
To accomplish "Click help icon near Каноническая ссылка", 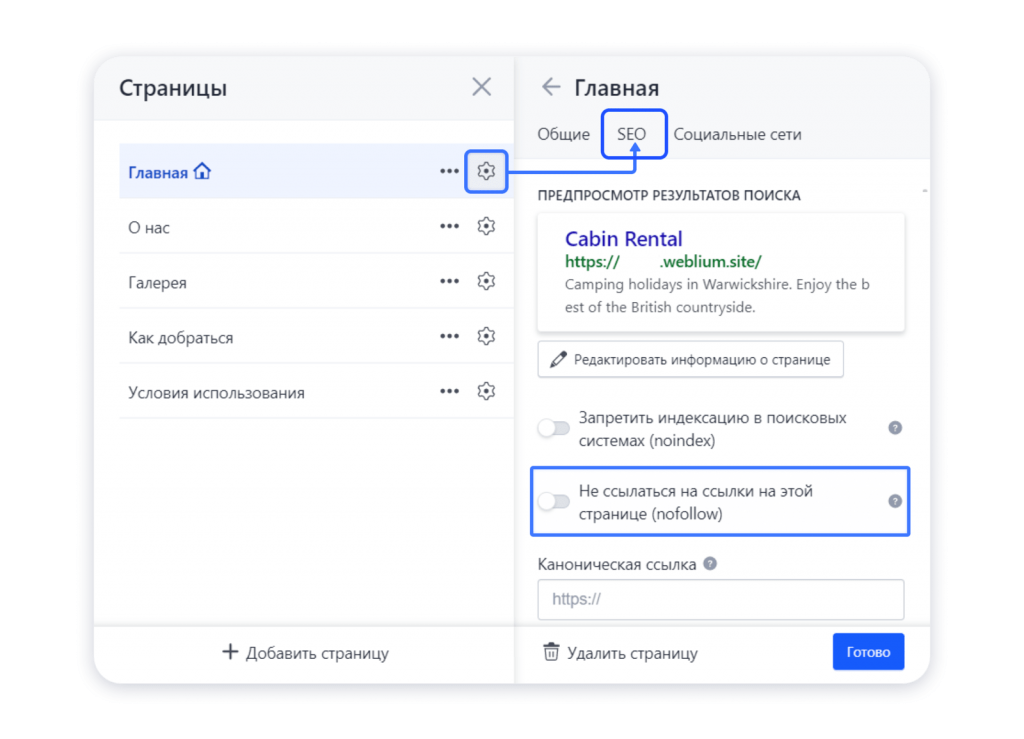I will pyautogui.click(x=710, y=564).
